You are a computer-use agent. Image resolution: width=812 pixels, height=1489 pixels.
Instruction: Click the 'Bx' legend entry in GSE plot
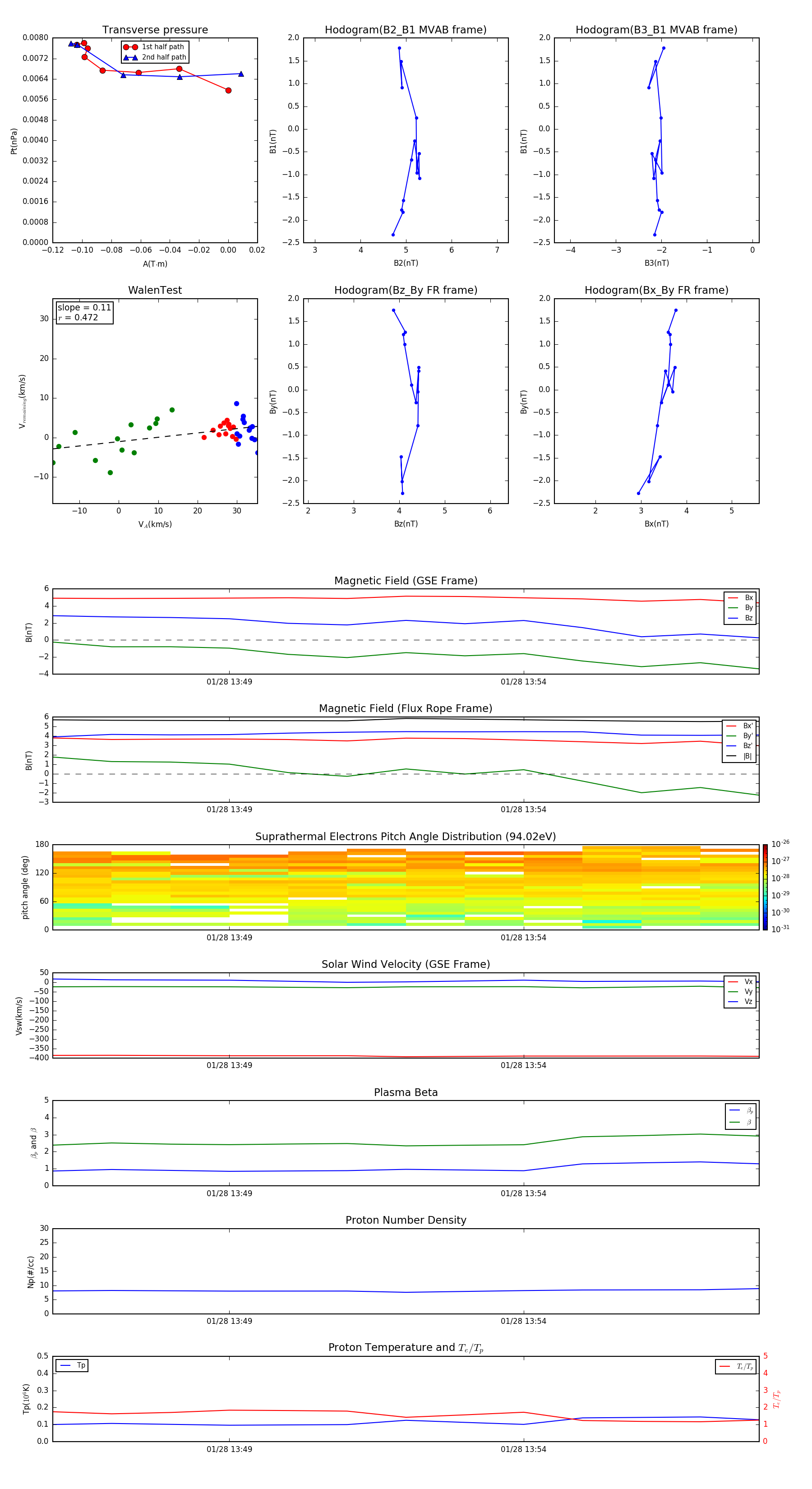point(741,598)
